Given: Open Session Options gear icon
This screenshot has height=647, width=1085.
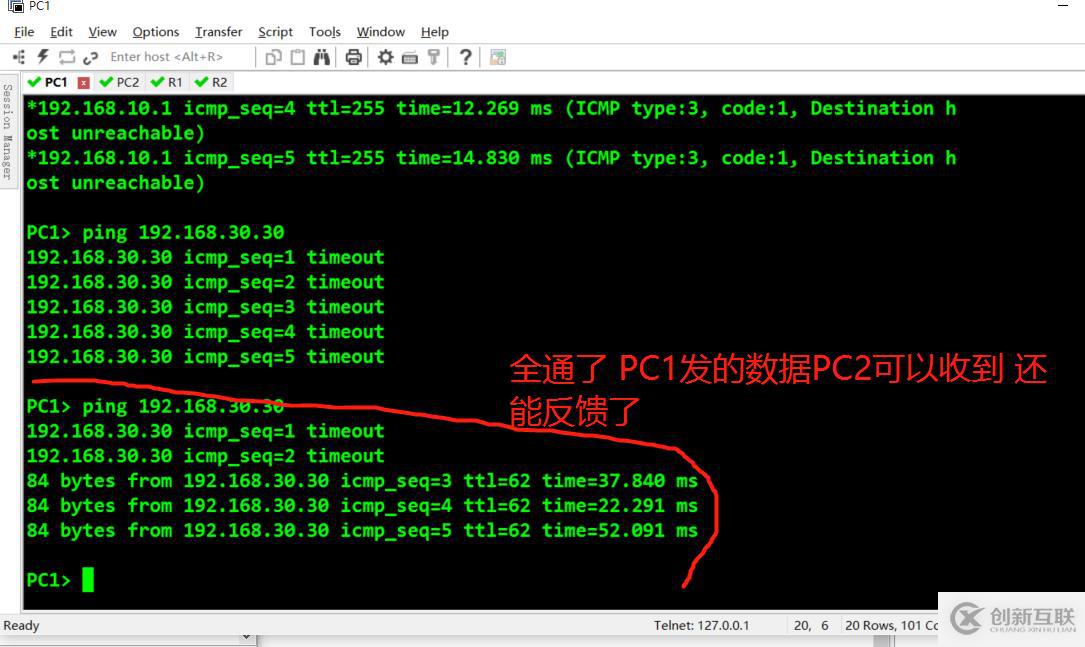Looking at the screenshot, I should pyautogui.click(x=385, y=57).
